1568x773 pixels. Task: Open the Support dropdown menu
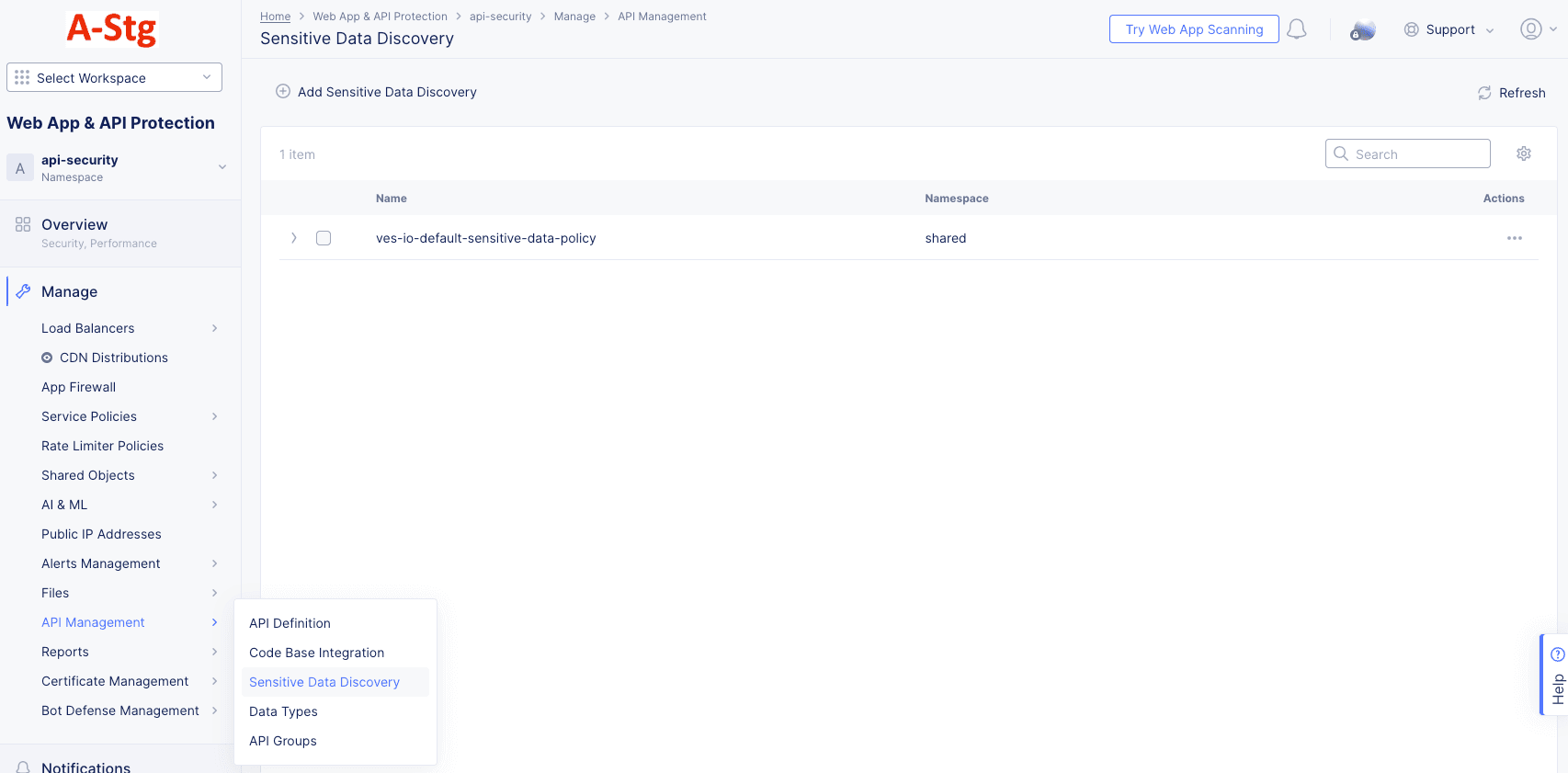coord(1449,29)
